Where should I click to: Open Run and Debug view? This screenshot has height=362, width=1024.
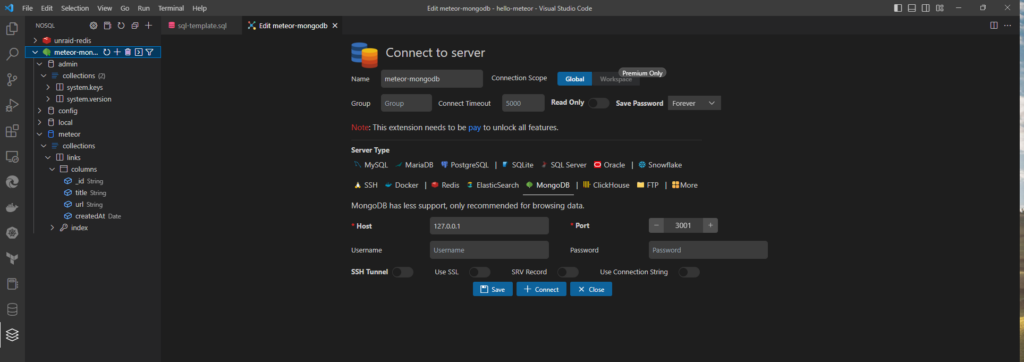pyautogui.click(x=12, y=105)
